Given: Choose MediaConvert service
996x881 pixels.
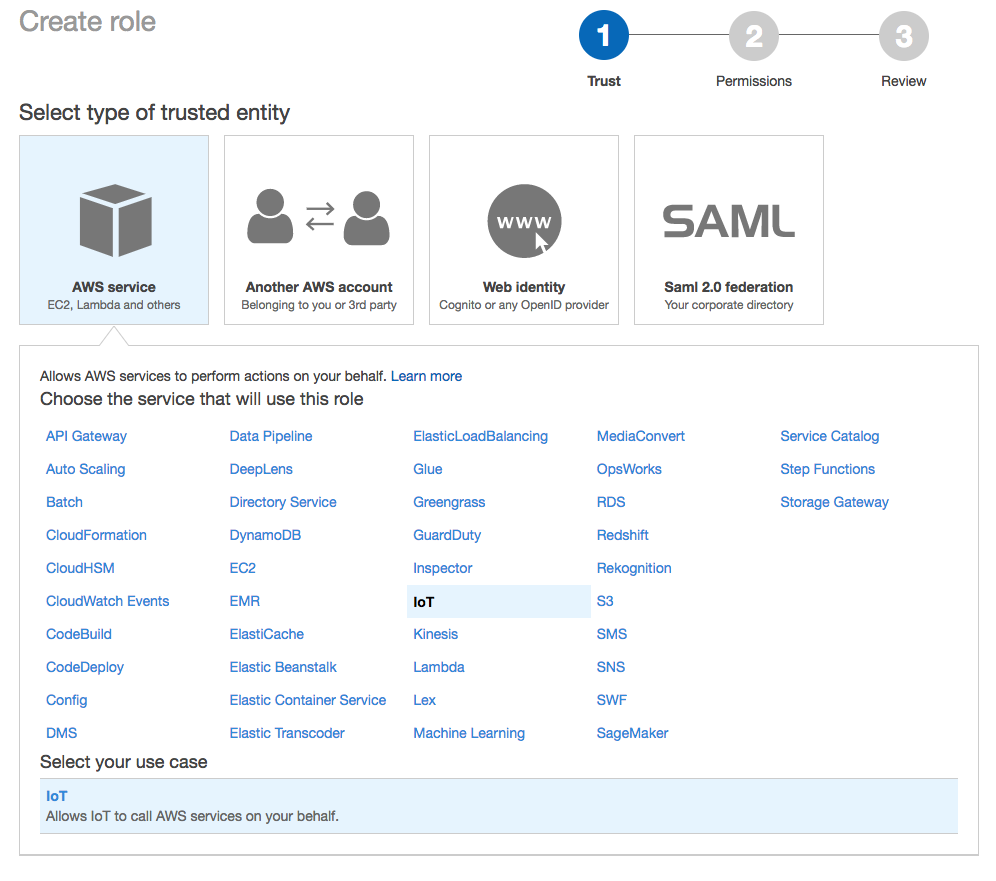Looking at the screenshot, I should tap(641, 436).
